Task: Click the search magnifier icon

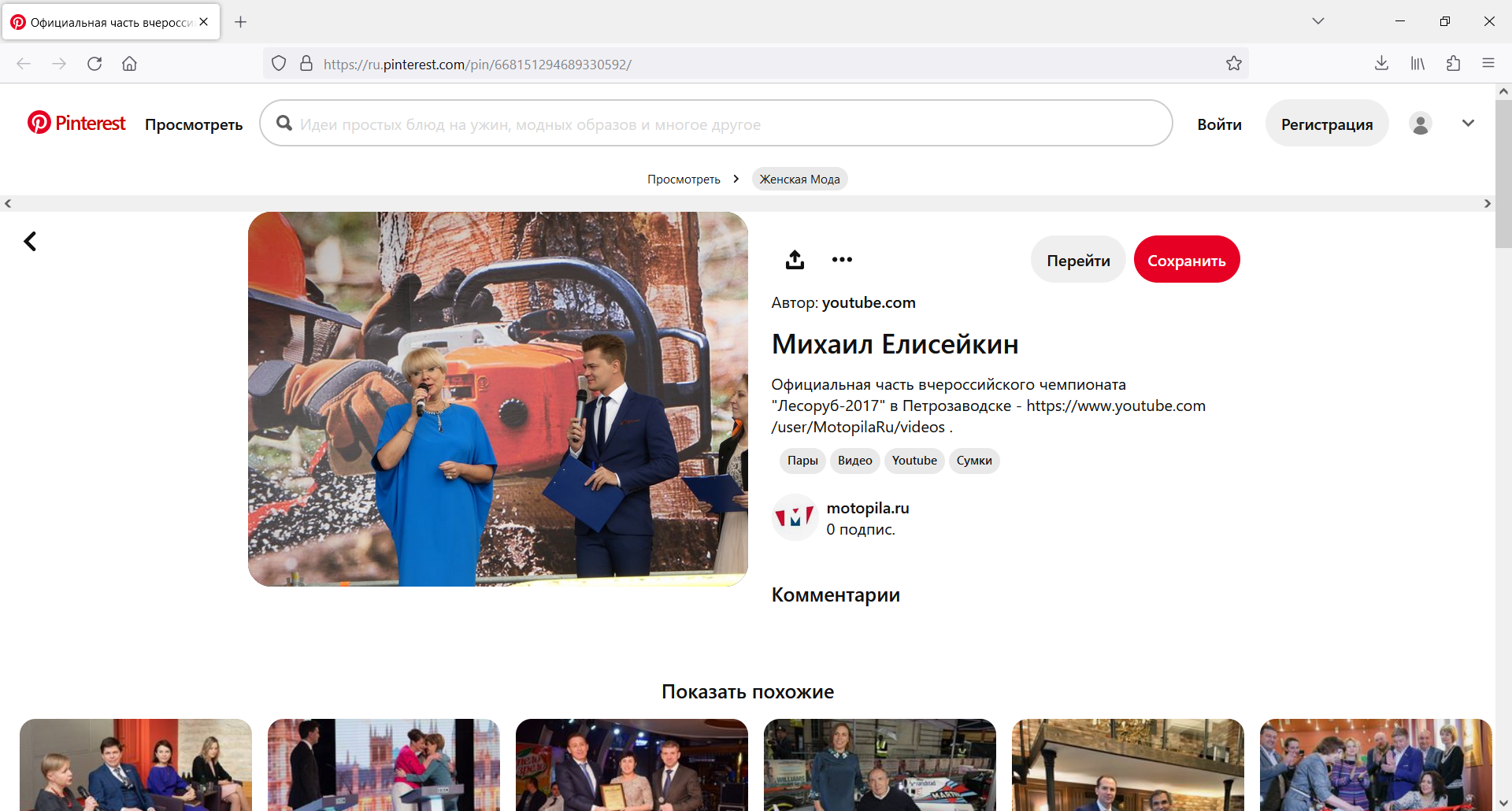Action: coord(284,124)
